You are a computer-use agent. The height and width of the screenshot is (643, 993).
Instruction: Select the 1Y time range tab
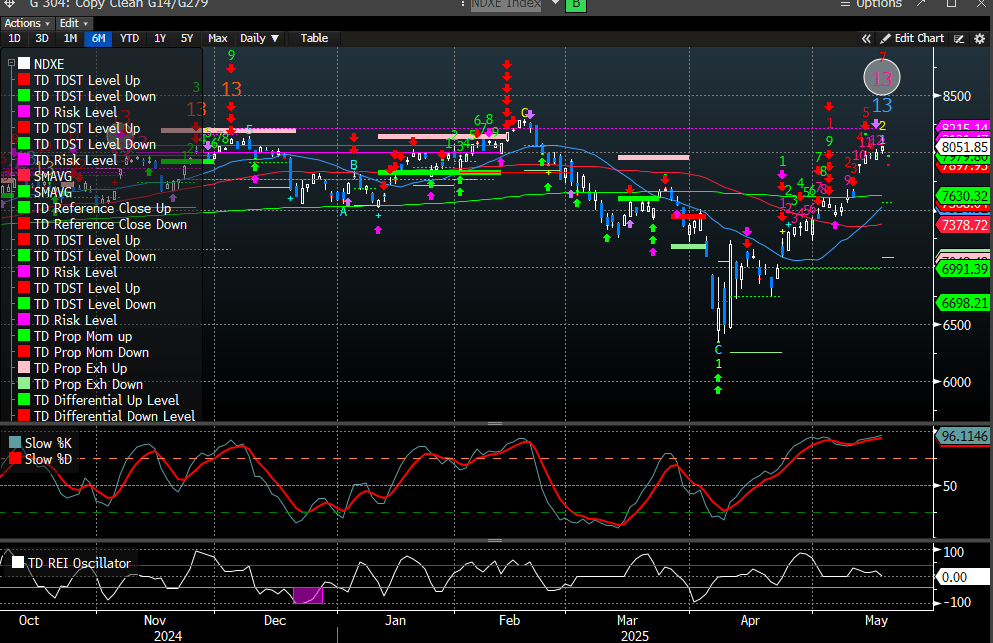pyautogui.click(x=159, y=38)
